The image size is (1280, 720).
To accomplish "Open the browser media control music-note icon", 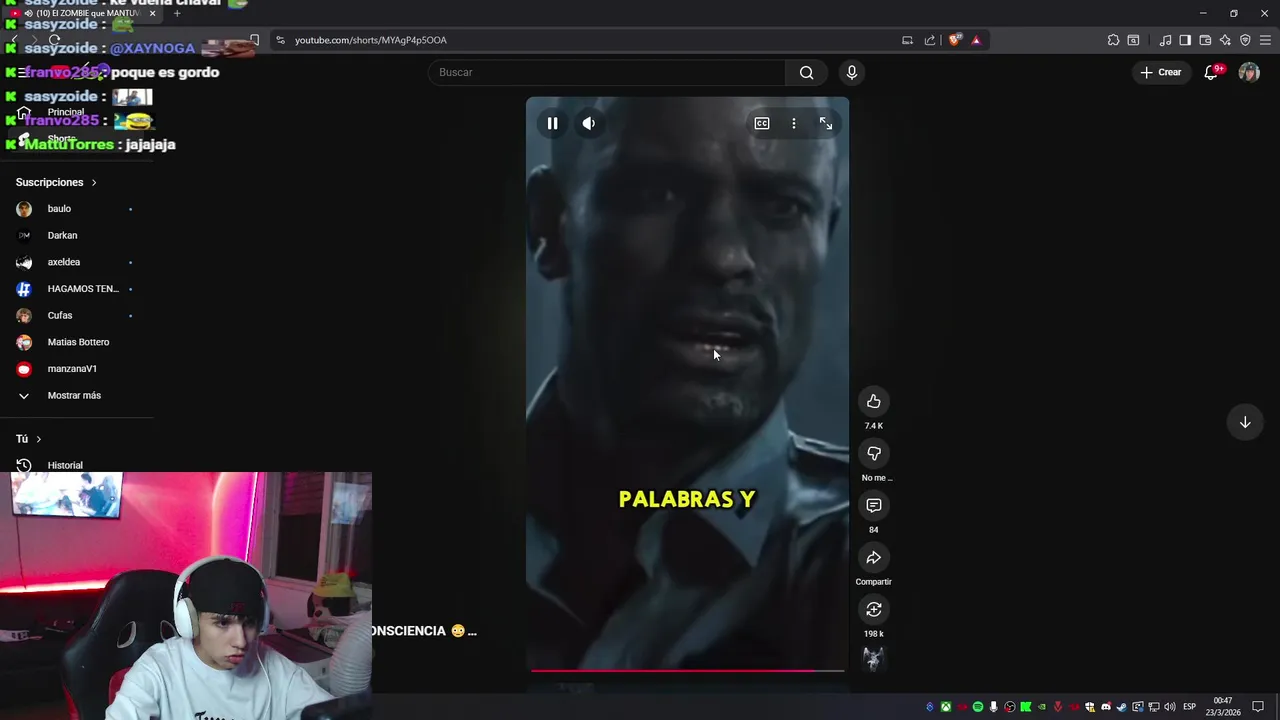I will pos(1165,40).
